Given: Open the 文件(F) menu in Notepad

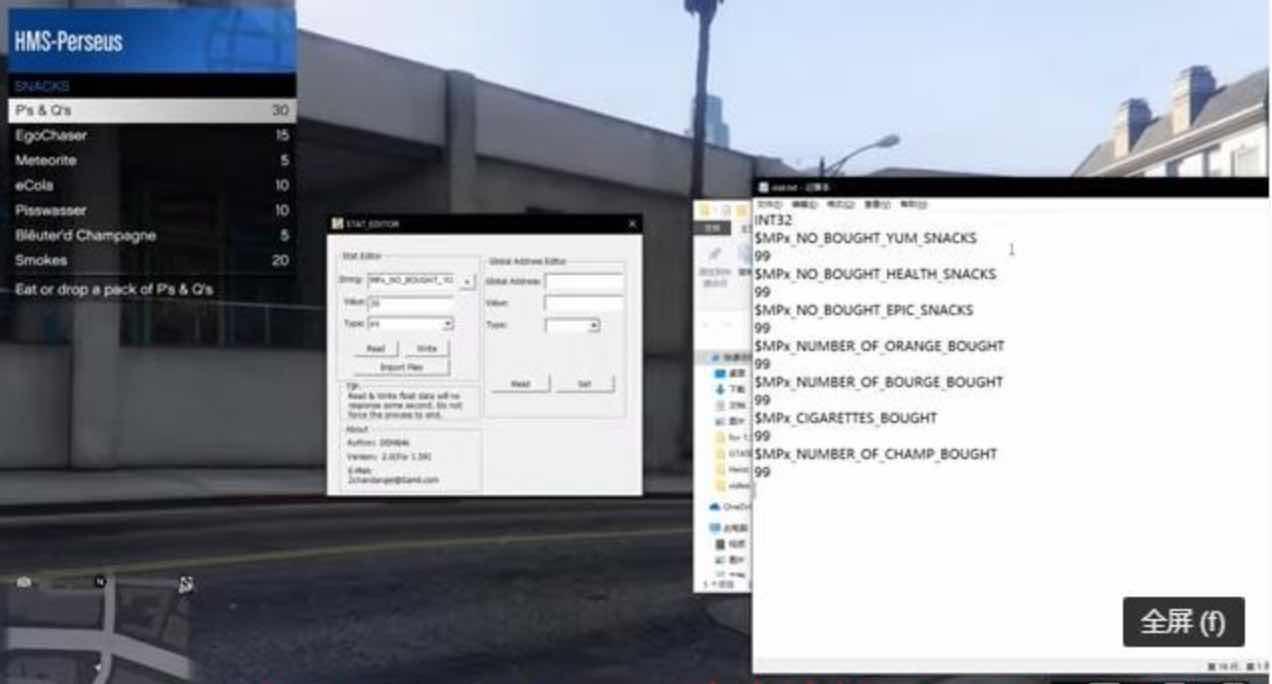Looking at the screenshot, I should click(770, 204).
